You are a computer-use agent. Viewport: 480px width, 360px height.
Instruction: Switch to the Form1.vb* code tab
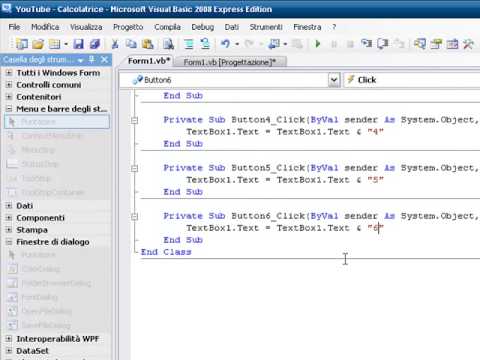149,61
